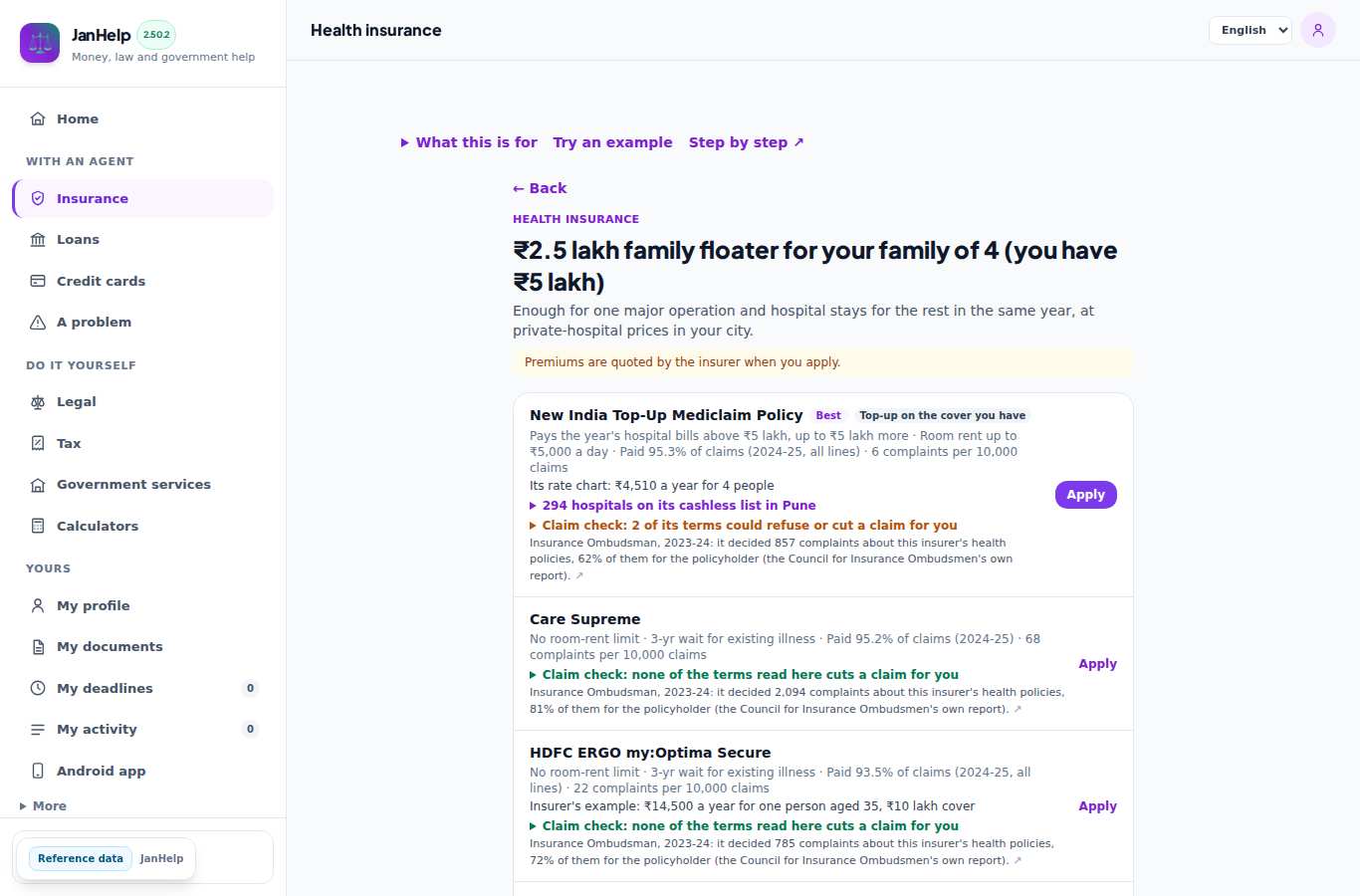
Task: Click the "Top-up on the cover you have" tag
Action: click(x=943, y=416)
